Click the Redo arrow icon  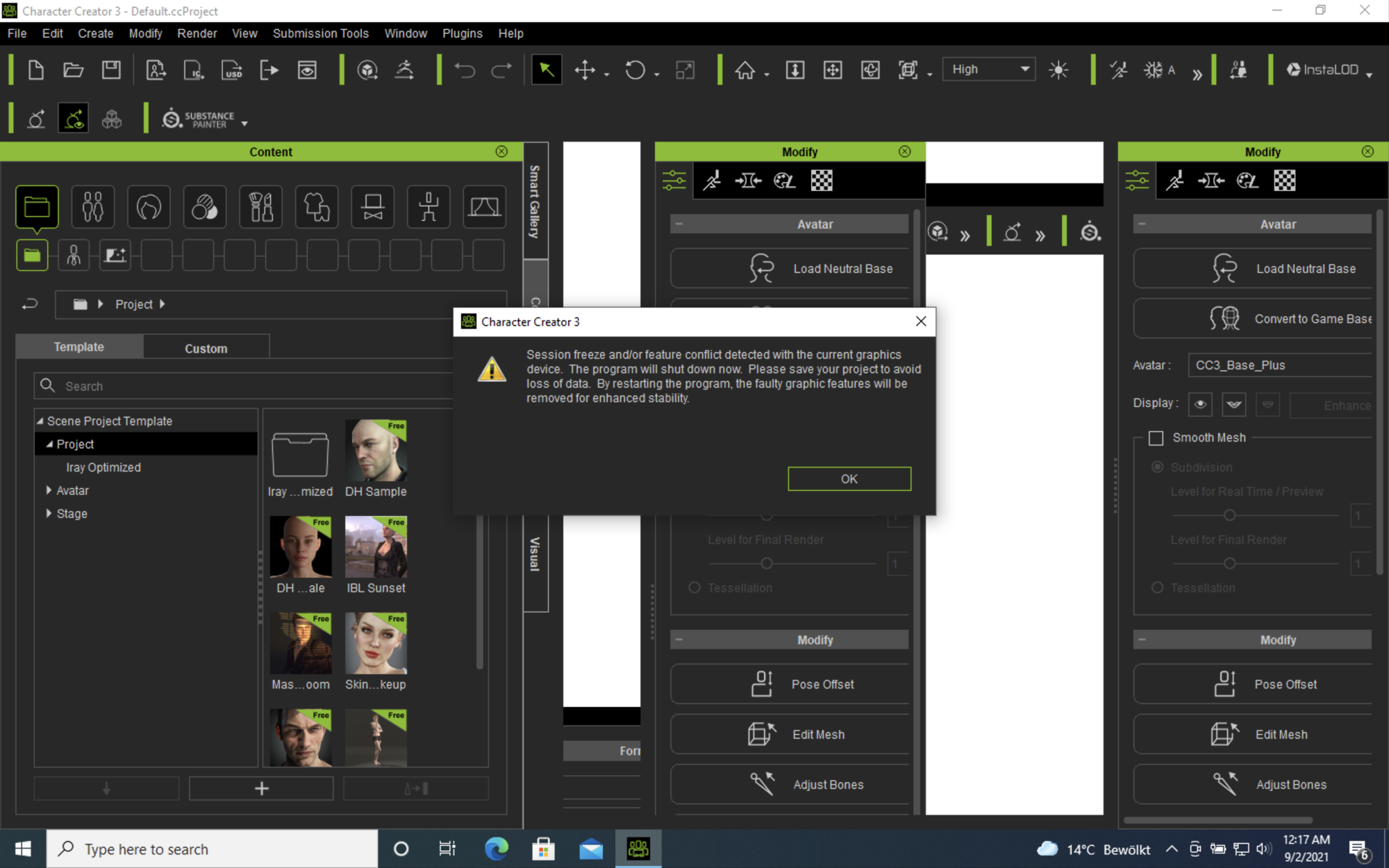point(501,70)
